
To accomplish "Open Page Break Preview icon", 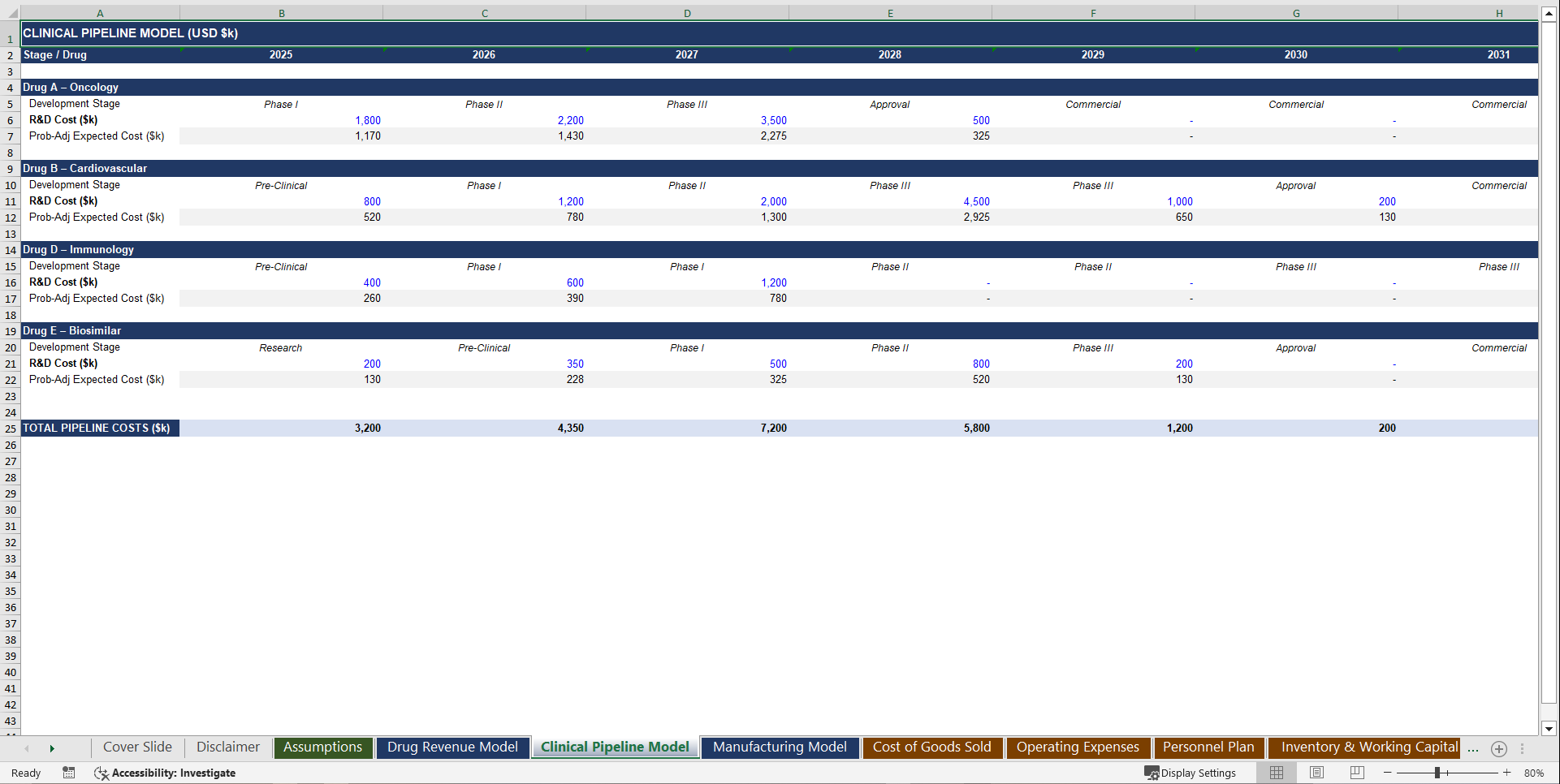I will 1356,773.
